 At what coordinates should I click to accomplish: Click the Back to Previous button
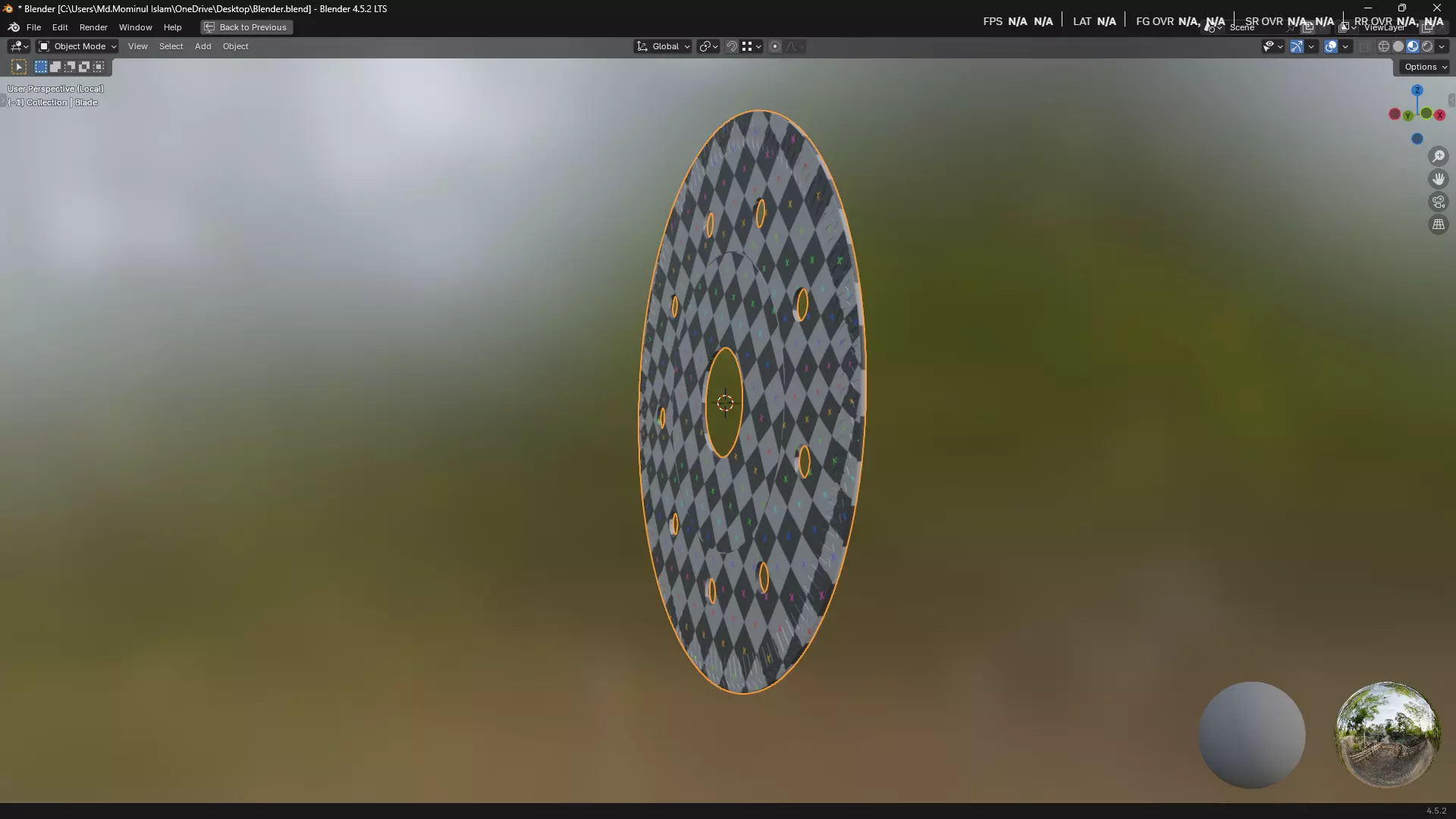(x=246, y=27)
